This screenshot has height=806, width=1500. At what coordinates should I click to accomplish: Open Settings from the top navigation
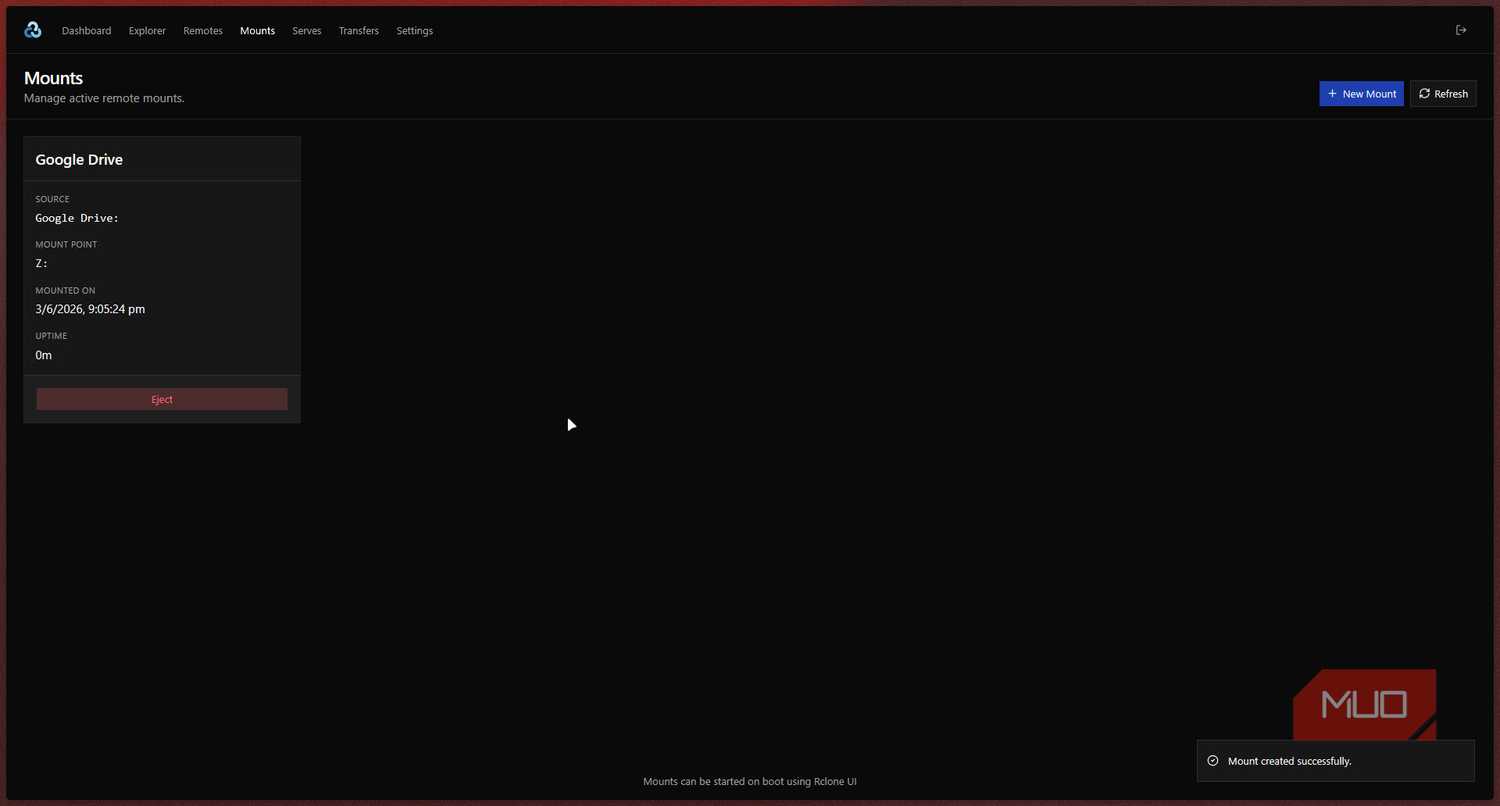pos(415,31)
